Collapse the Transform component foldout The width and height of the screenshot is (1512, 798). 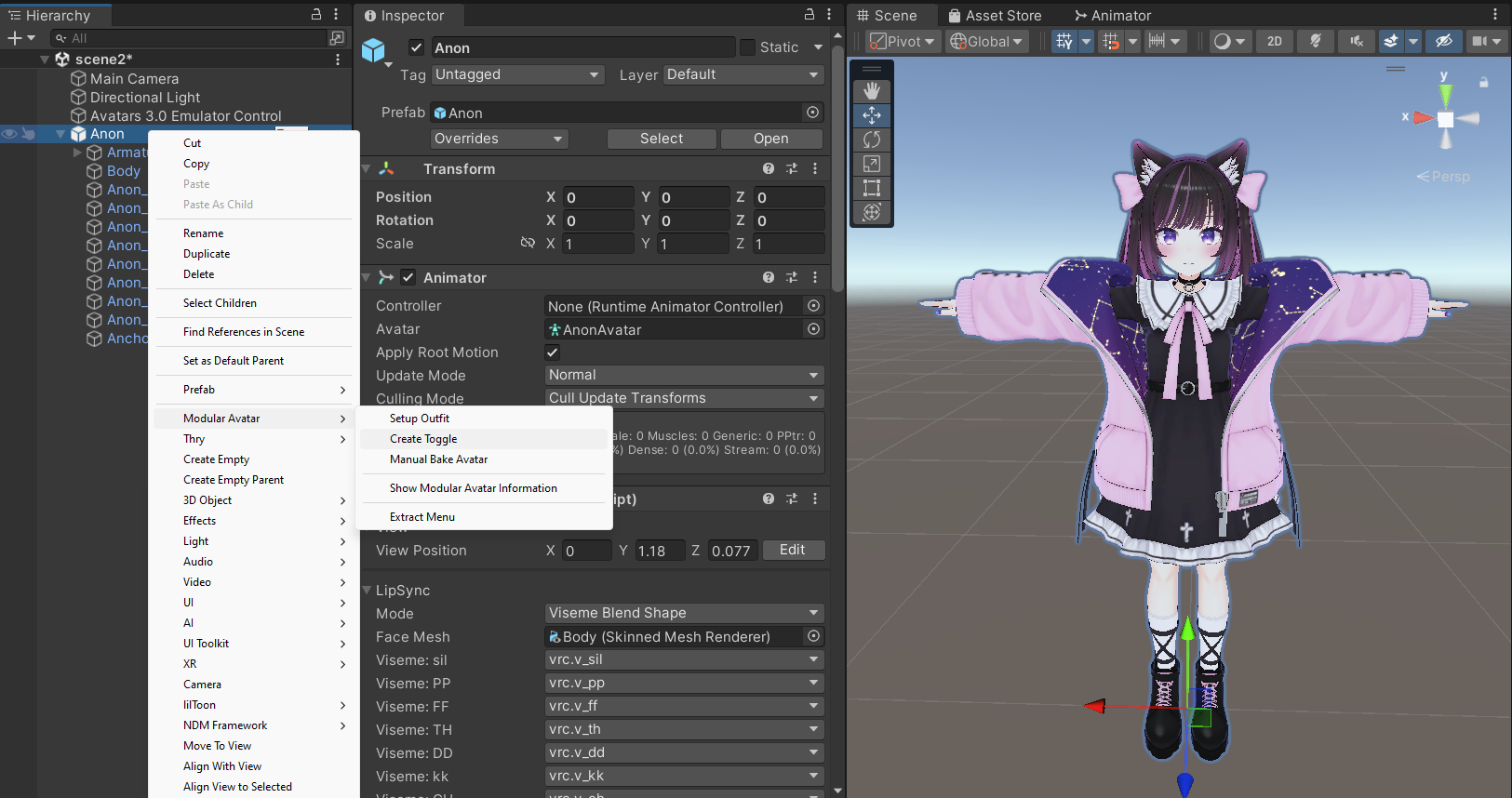point(367,169)
